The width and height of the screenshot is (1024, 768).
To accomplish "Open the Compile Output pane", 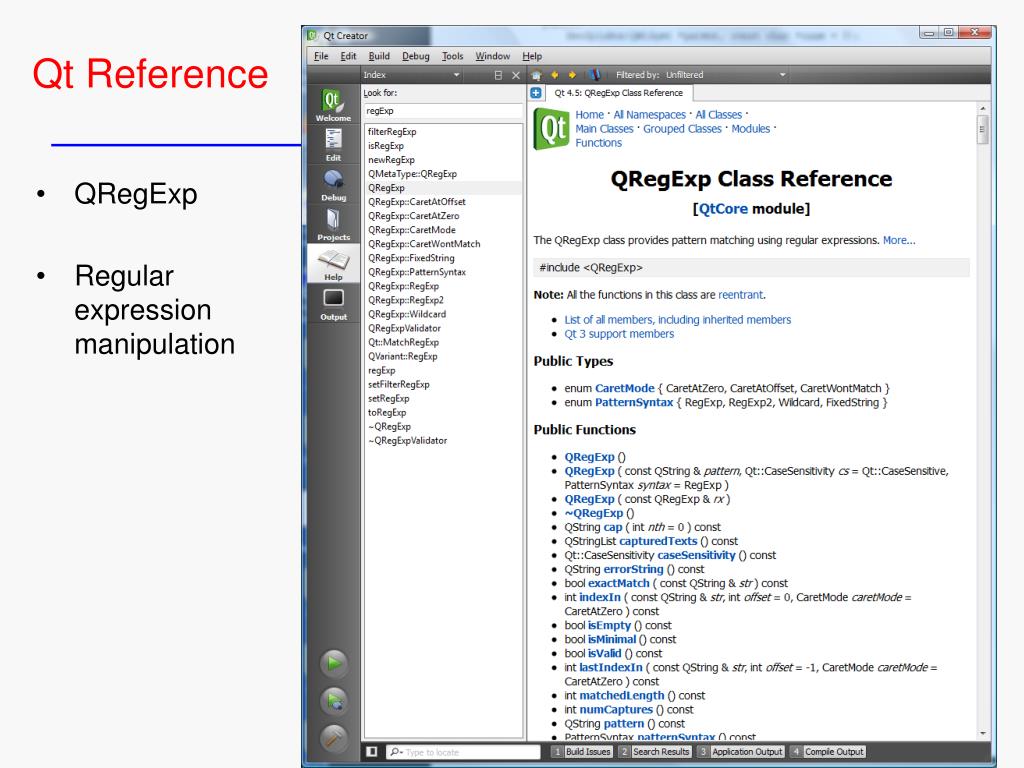I will (827, 752).
